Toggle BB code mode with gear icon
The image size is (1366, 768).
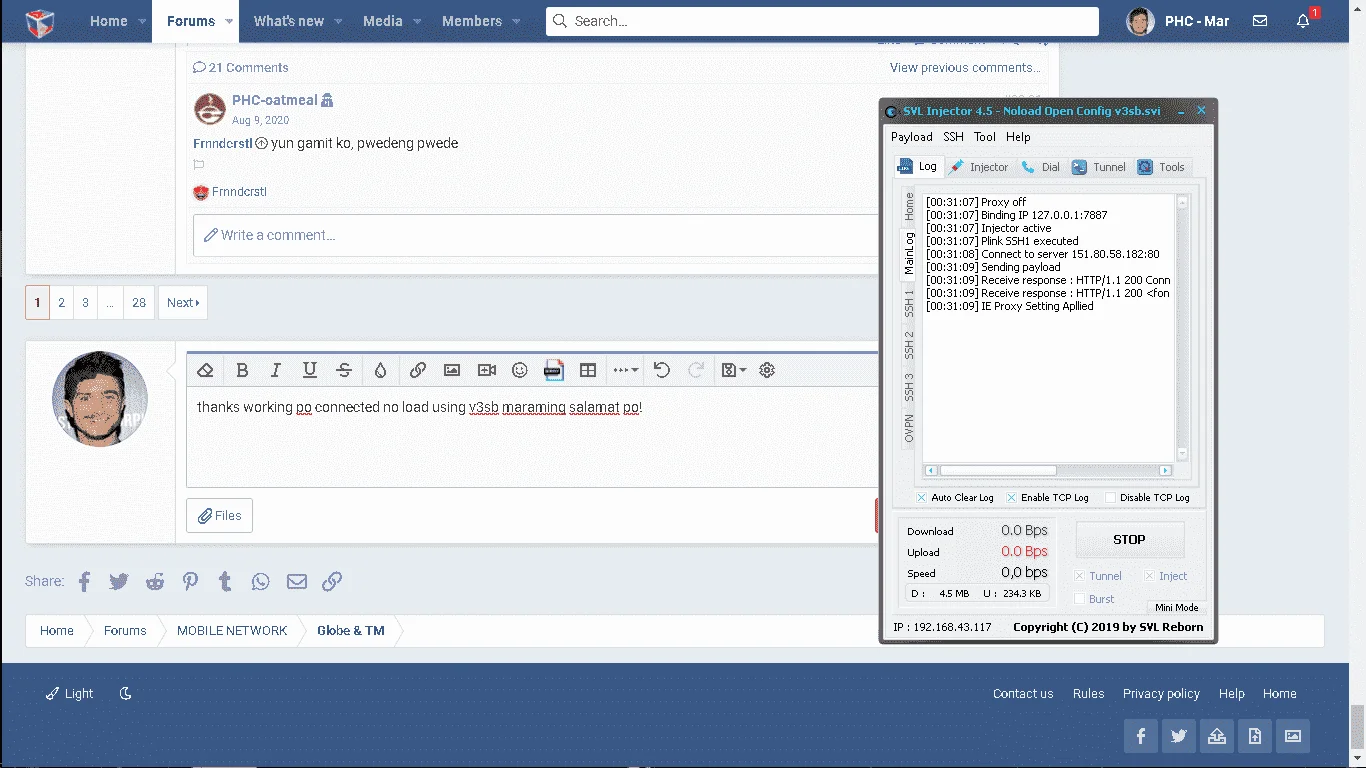[767, 370]
